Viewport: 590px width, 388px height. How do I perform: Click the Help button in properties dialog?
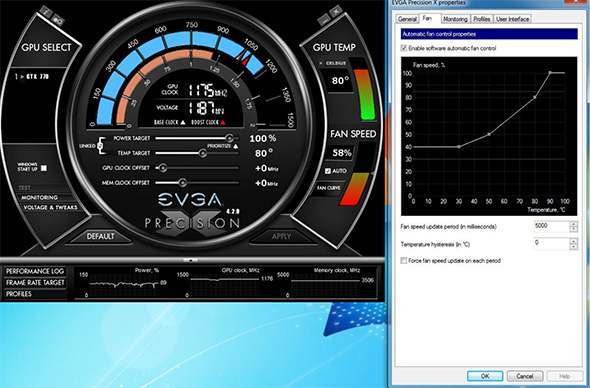click(564, 376)
